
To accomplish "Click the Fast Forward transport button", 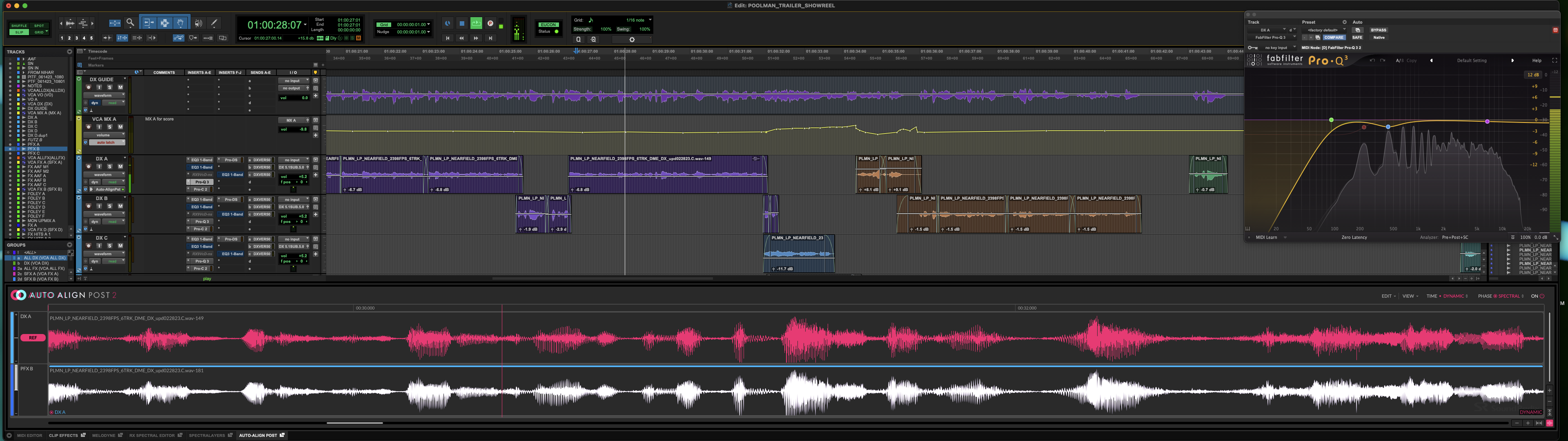I will 476,38.
